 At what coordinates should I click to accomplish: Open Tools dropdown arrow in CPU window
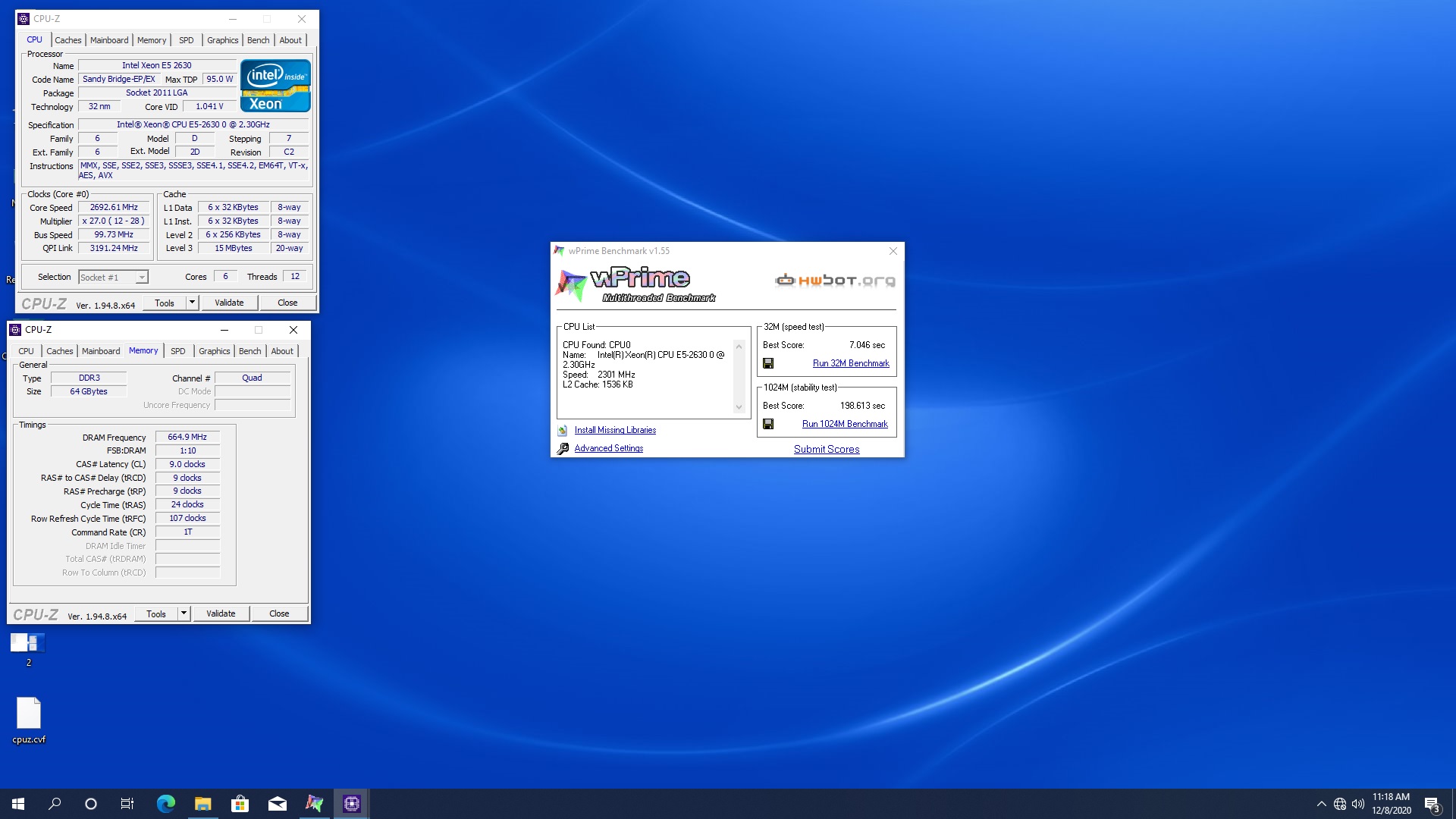point(192,303)
